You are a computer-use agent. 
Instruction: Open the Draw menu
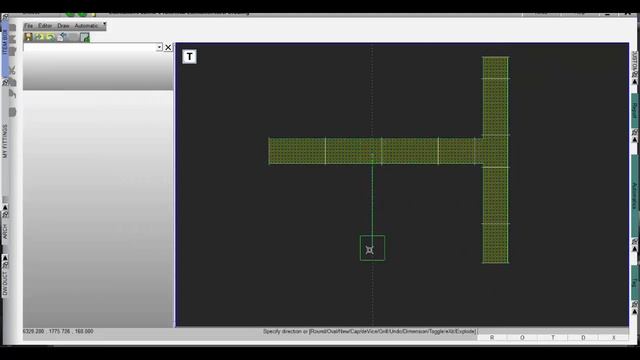pyautogui.click(x=63, y=26)
